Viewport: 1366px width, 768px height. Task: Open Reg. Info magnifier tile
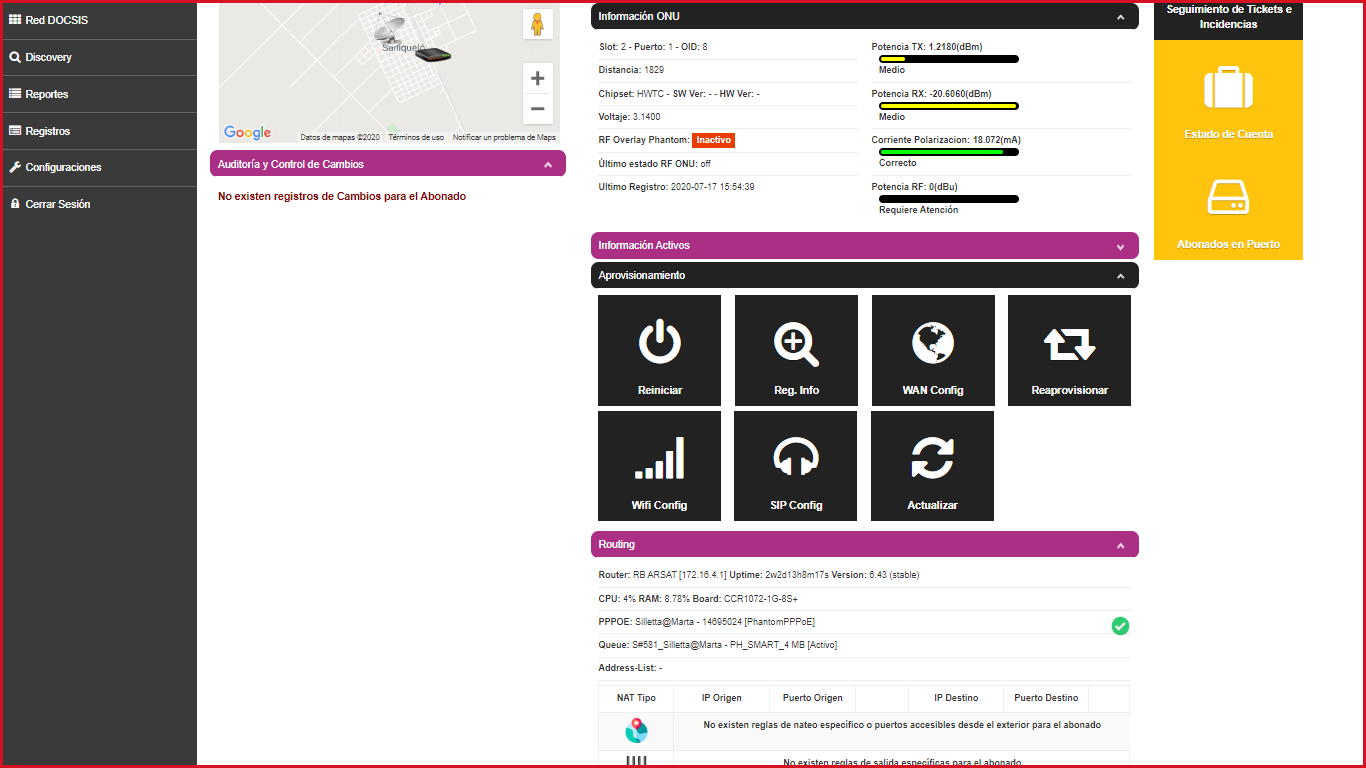coord(796,350)
